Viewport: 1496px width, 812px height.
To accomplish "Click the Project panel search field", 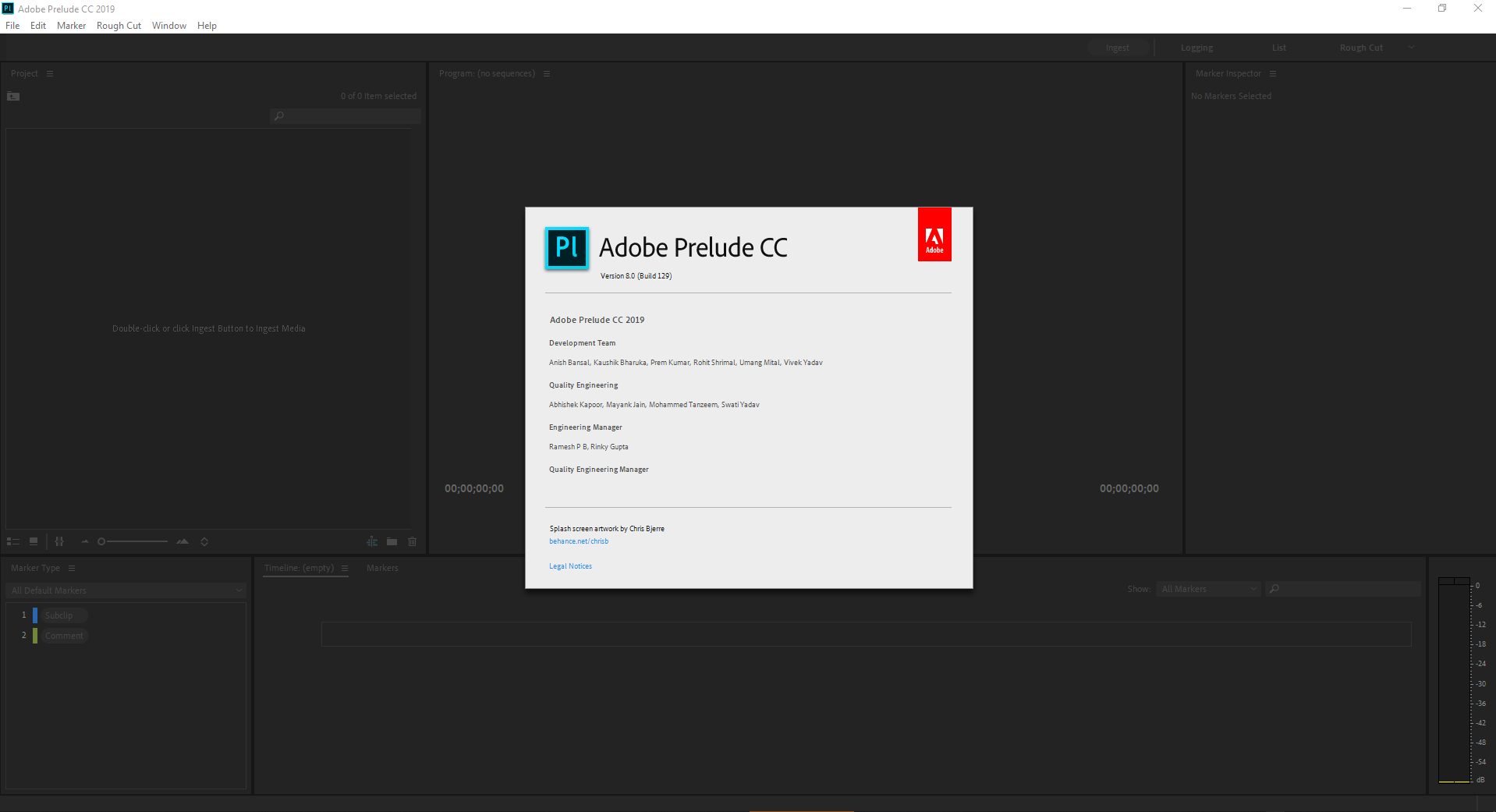I will point(346,116).
